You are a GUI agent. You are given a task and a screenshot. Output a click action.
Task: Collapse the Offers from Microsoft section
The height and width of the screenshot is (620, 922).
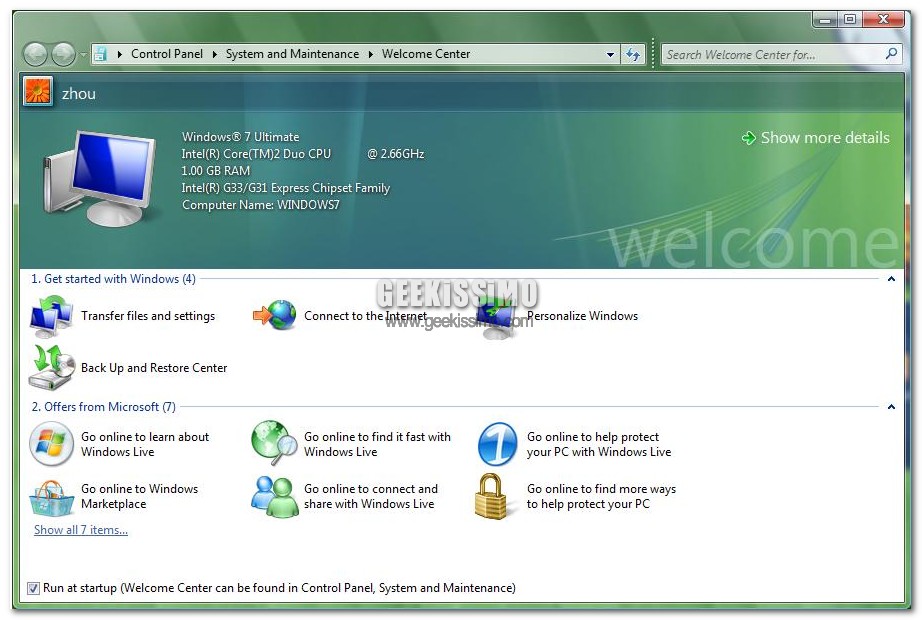pos(891,406)
